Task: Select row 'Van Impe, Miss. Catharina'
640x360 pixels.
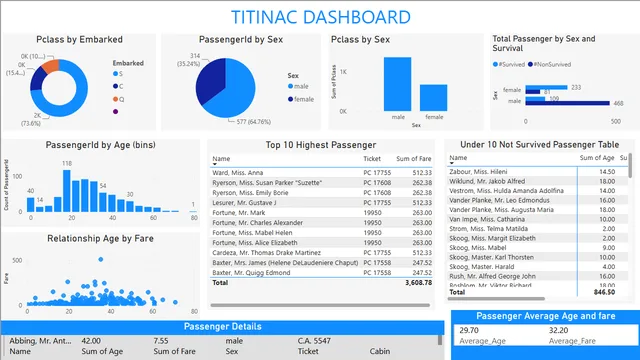Action: click(538, 219)
